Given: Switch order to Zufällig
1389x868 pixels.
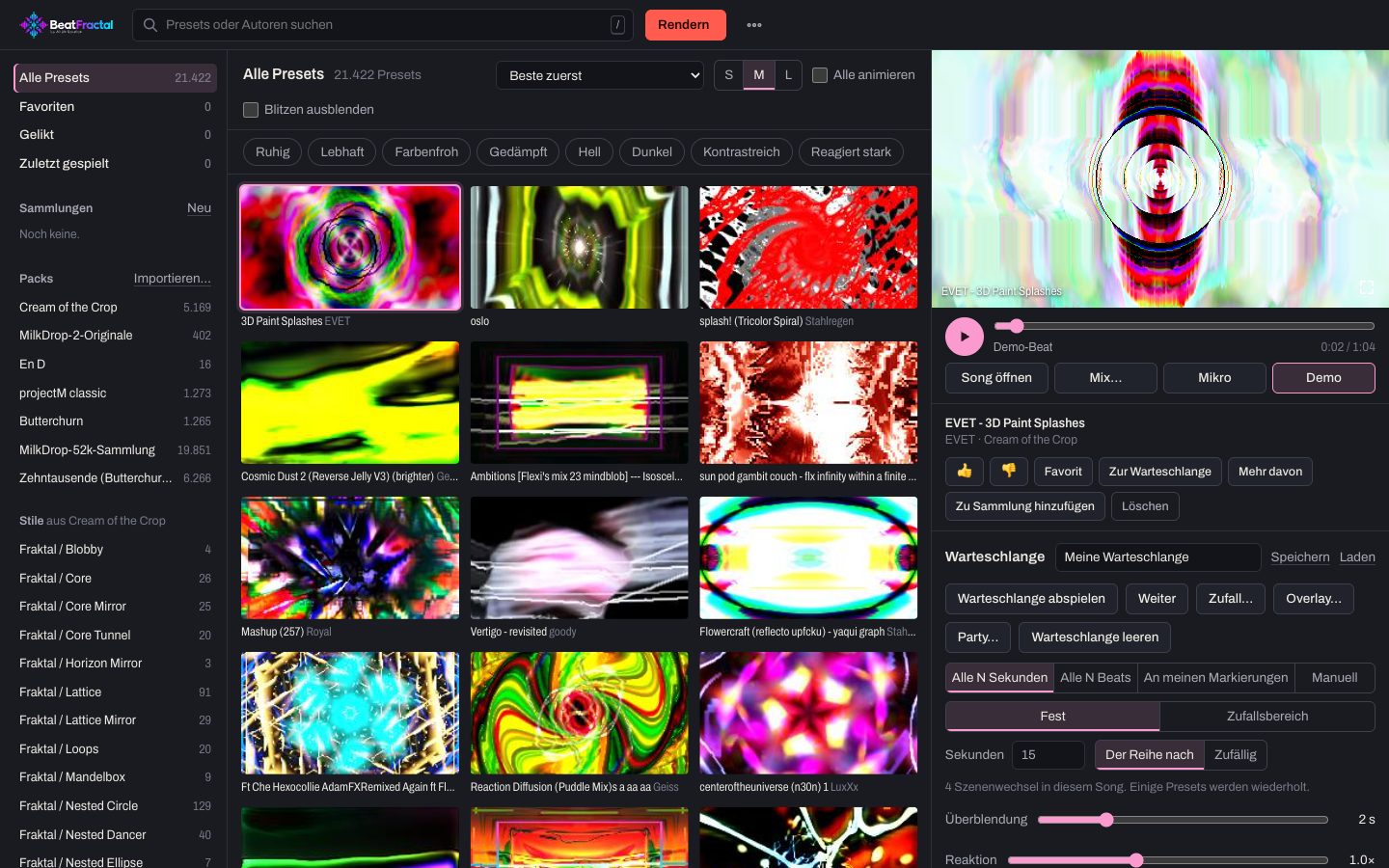Looking at the screenshot, I should 1236,755.
